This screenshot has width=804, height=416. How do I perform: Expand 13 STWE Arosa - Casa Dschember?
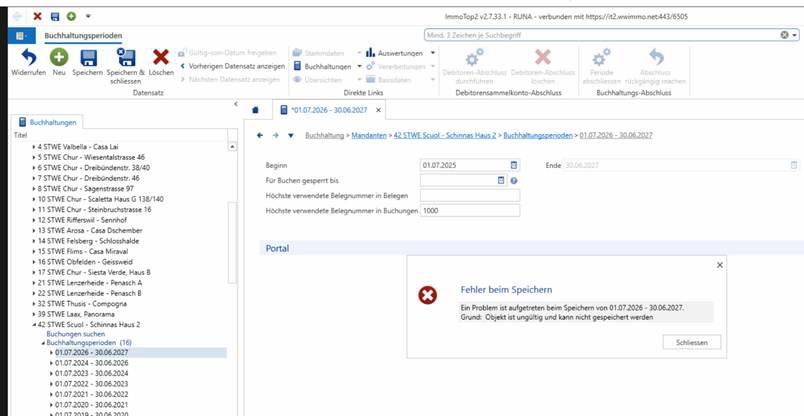[34, 230]
